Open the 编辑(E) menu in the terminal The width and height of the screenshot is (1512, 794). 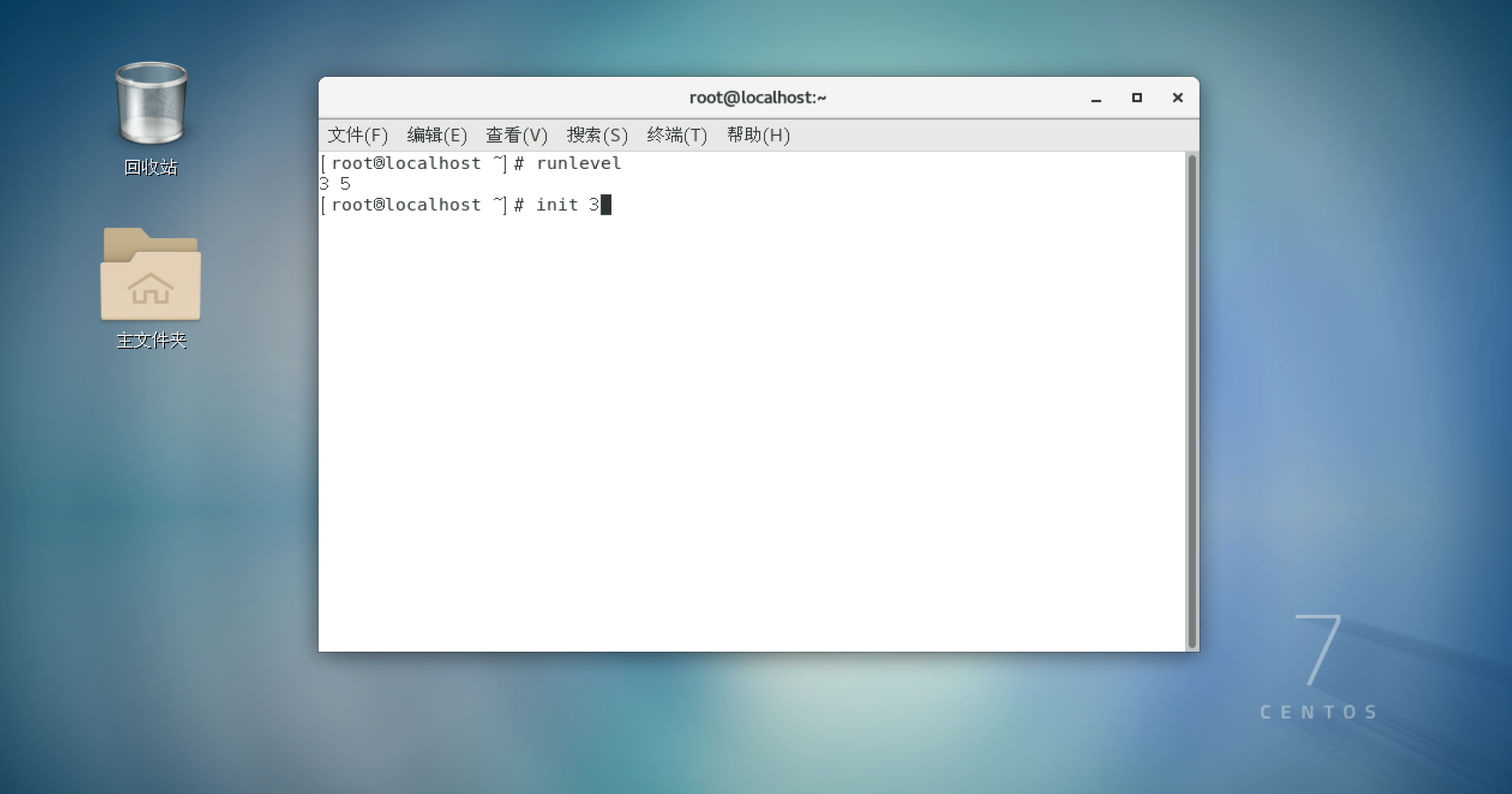(x=436, y=135)
